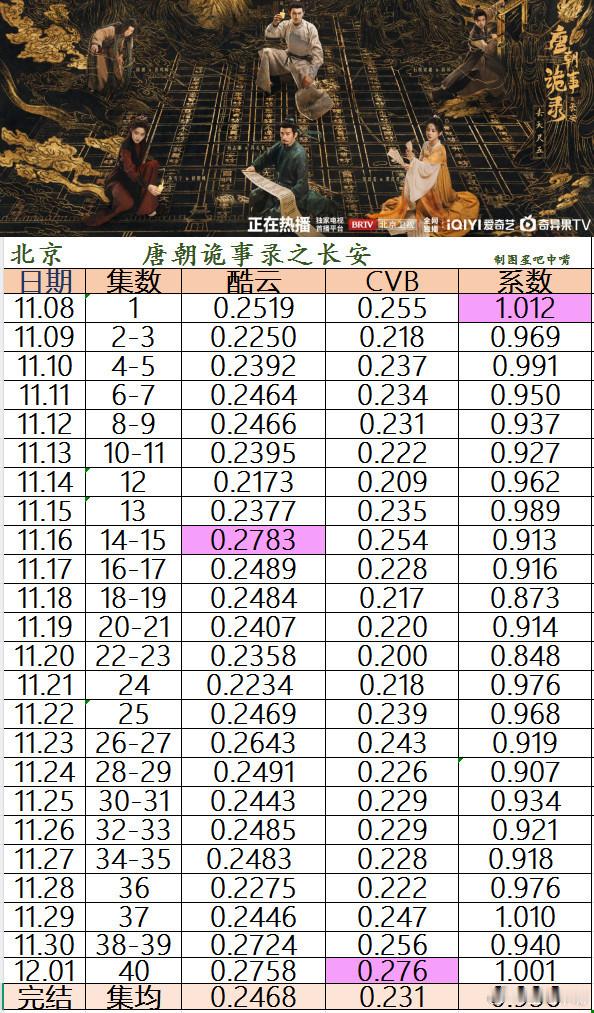Screen dimensions: 594x1013
Task: Select 酷云 value 0.2724
Action: tap(253, 946)
